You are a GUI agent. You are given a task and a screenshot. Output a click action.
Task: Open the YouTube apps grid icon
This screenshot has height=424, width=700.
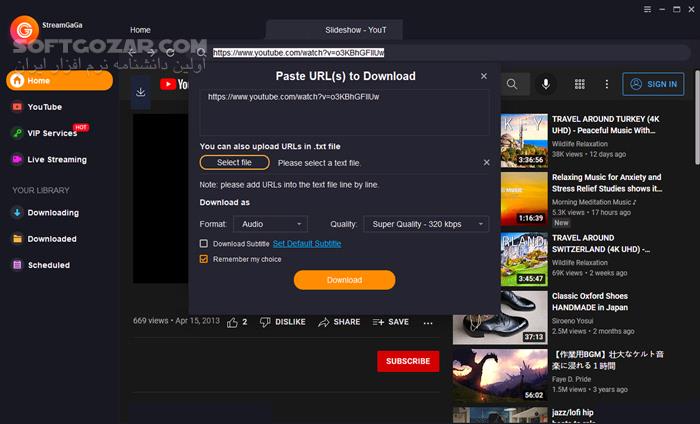click(579, 84)
